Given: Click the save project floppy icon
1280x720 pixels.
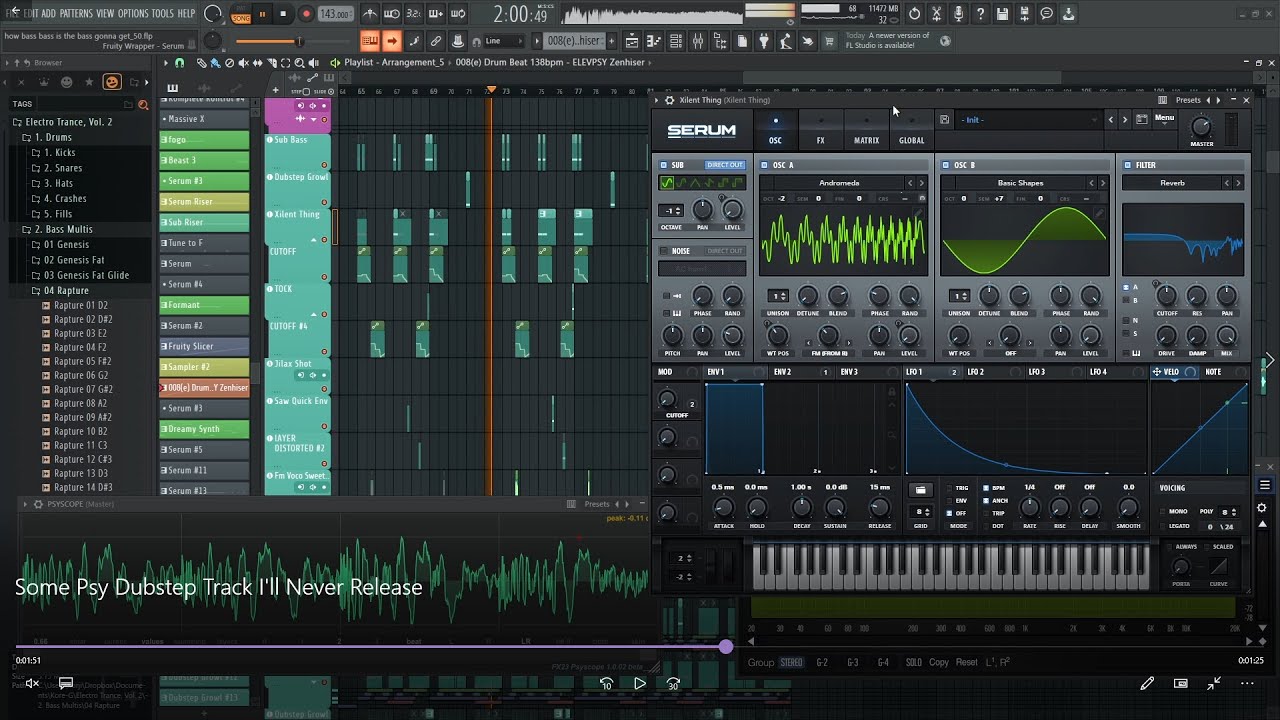Looking at the screenshot, I should (x=1003, y=14).
